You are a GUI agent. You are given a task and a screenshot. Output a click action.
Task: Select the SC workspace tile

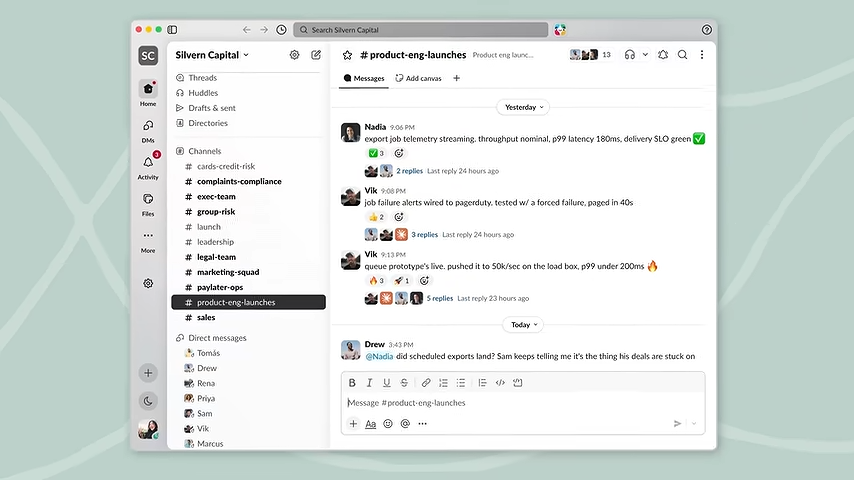[148, 56]
